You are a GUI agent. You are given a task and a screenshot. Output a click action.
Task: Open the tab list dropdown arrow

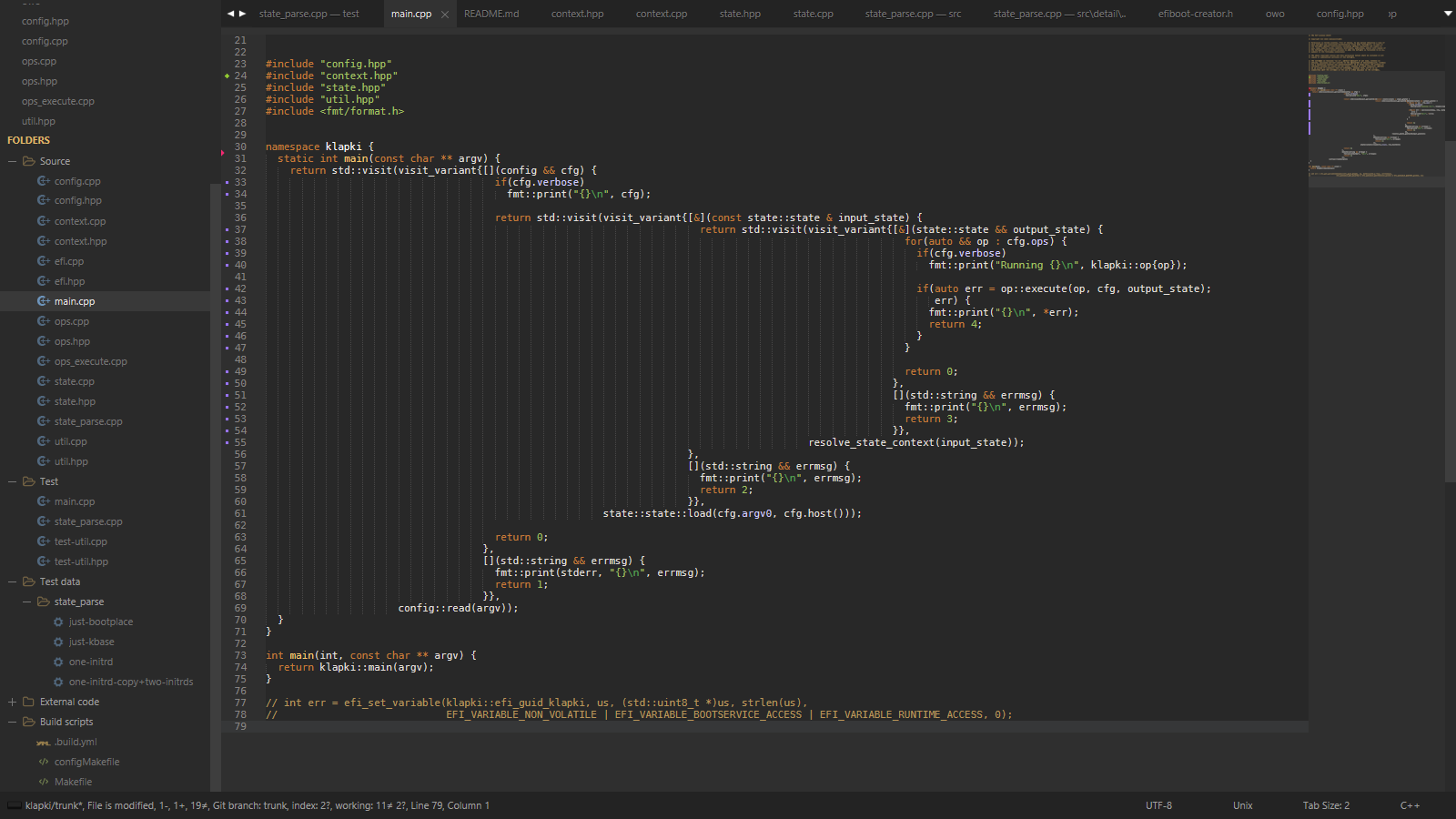click(x=1448, y=14)
